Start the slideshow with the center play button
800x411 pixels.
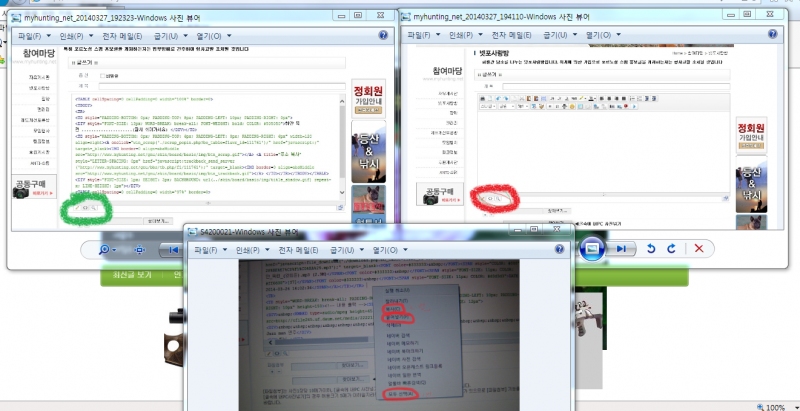[591, 247]
